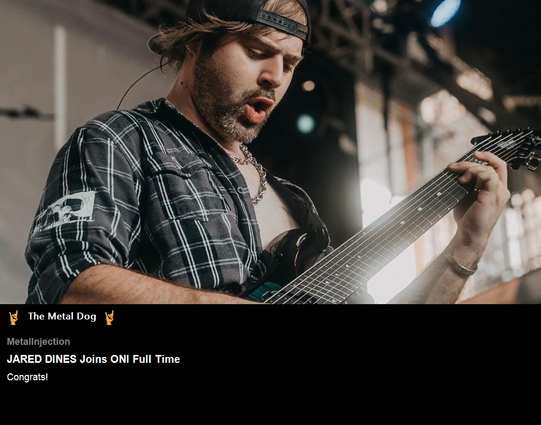The image size is (541, 425).
Task: Click the word Dog in the title
Action: pyautogui.click(x=86, y=316)
